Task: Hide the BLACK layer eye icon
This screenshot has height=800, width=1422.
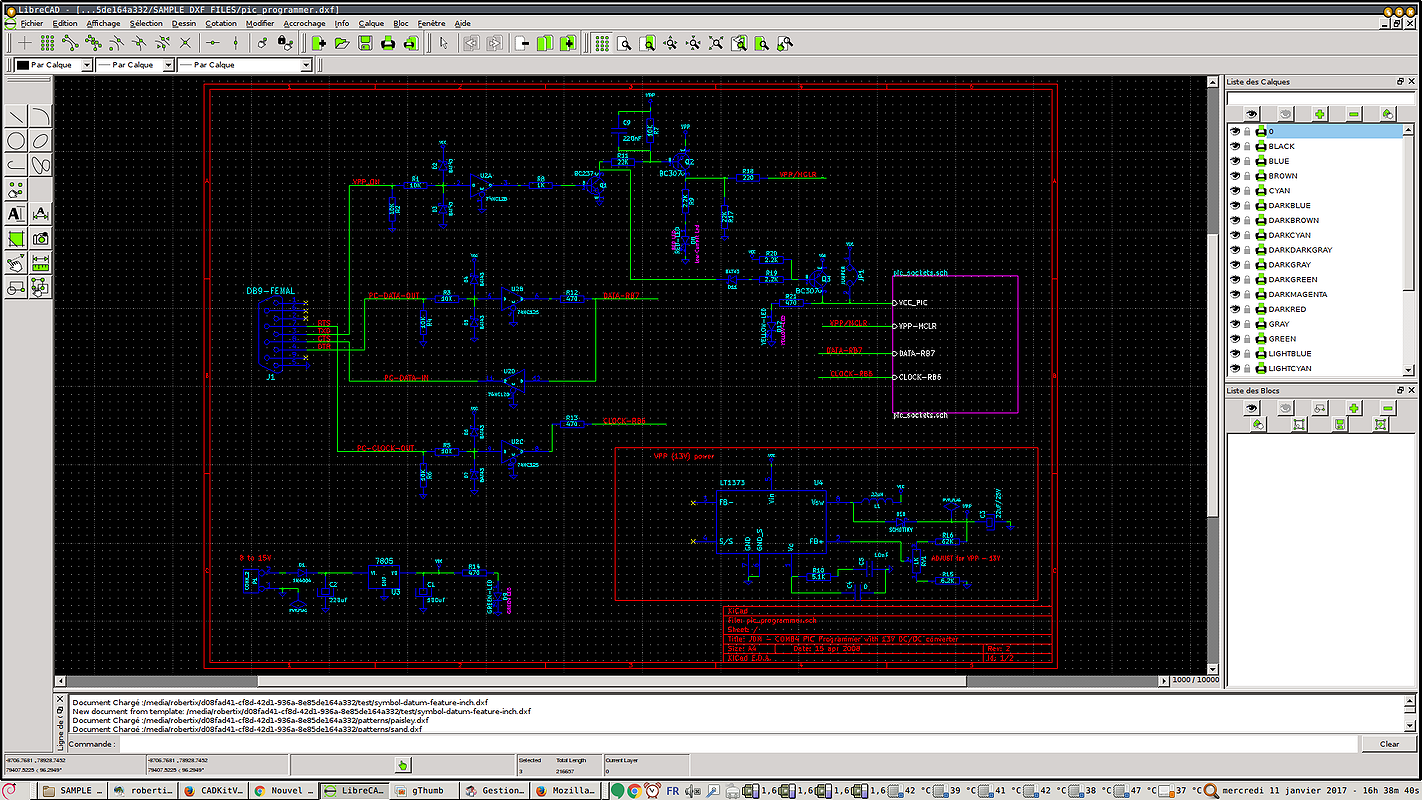Action: tap(1235, 146)
